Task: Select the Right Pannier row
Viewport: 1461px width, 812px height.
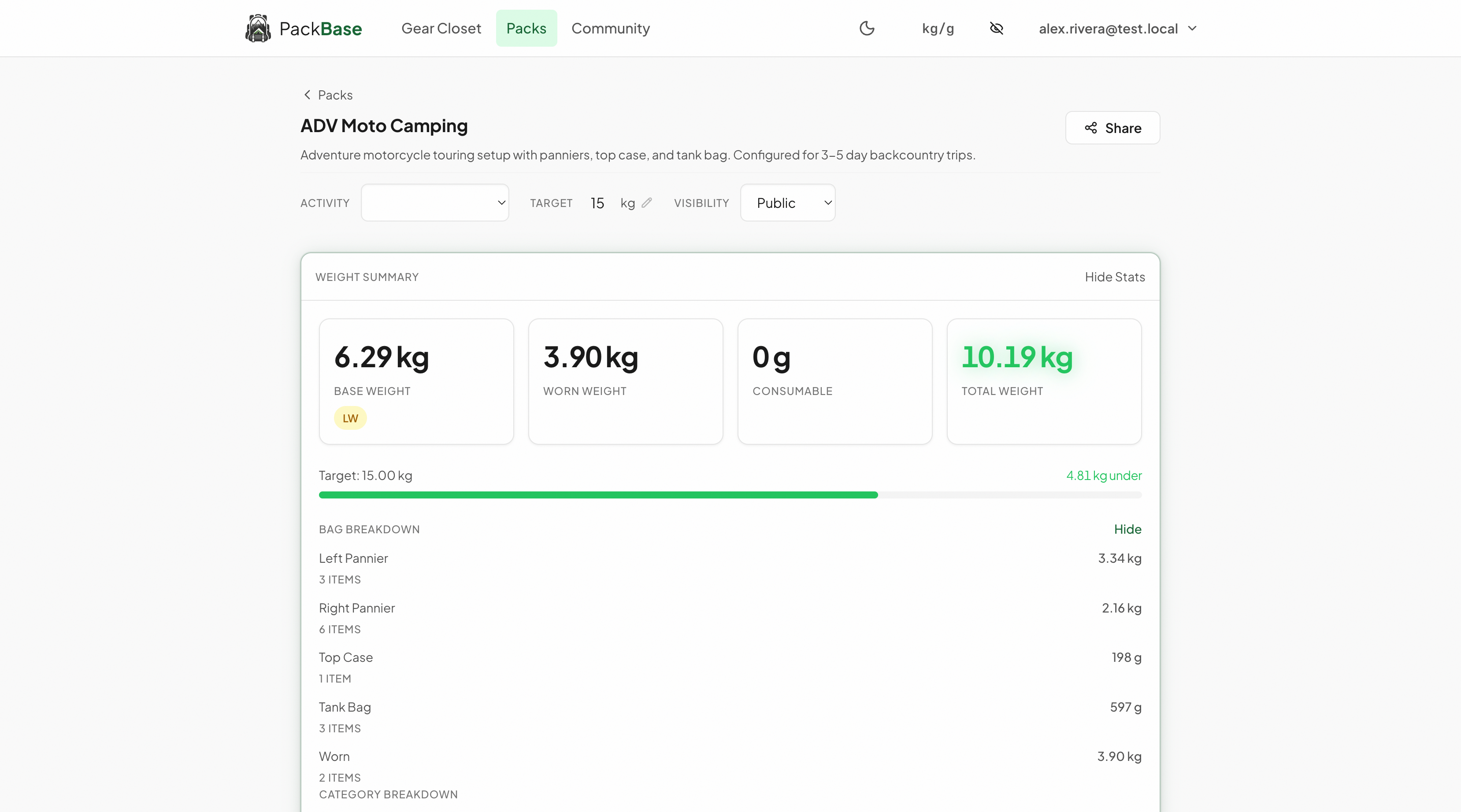Action: point(730,618)
